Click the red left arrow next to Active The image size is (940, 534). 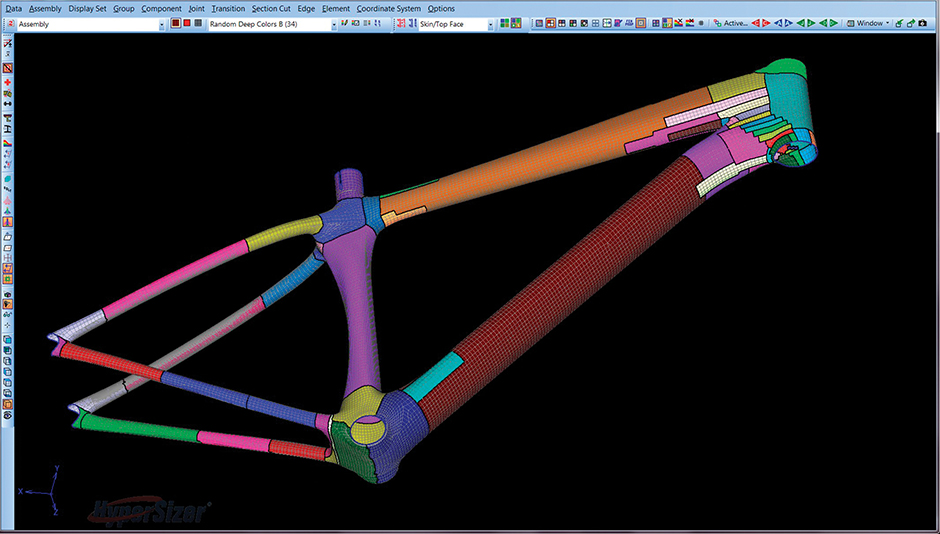point(756,23)
